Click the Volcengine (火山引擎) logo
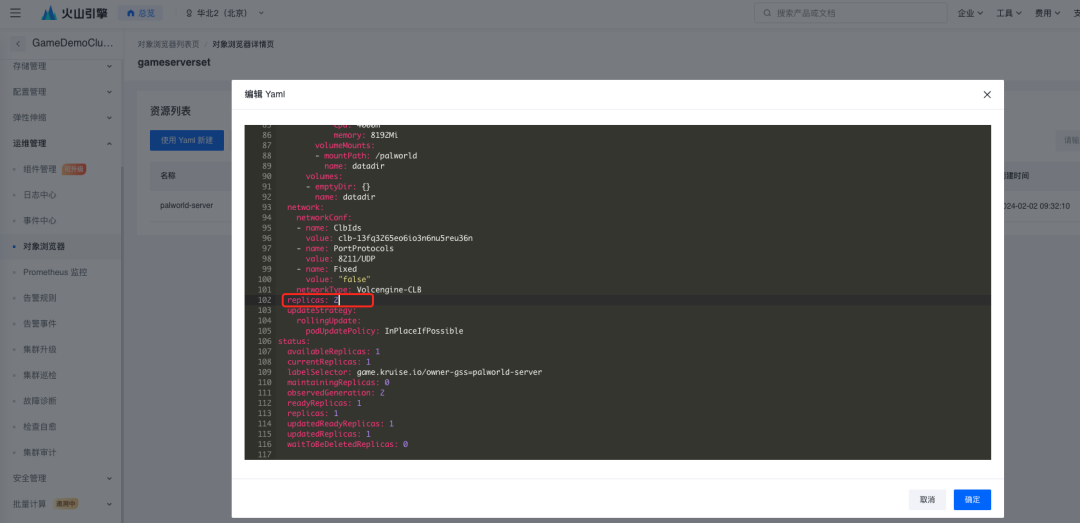Screen dimensions: 1080x523 click(x=72, y=13)
